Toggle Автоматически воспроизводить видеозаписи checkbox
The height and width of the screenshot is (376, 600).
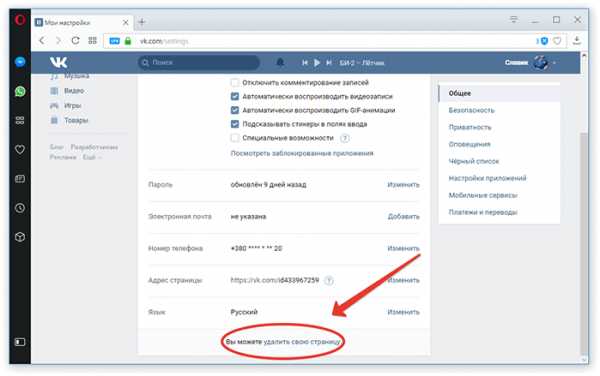click(235, 96)
